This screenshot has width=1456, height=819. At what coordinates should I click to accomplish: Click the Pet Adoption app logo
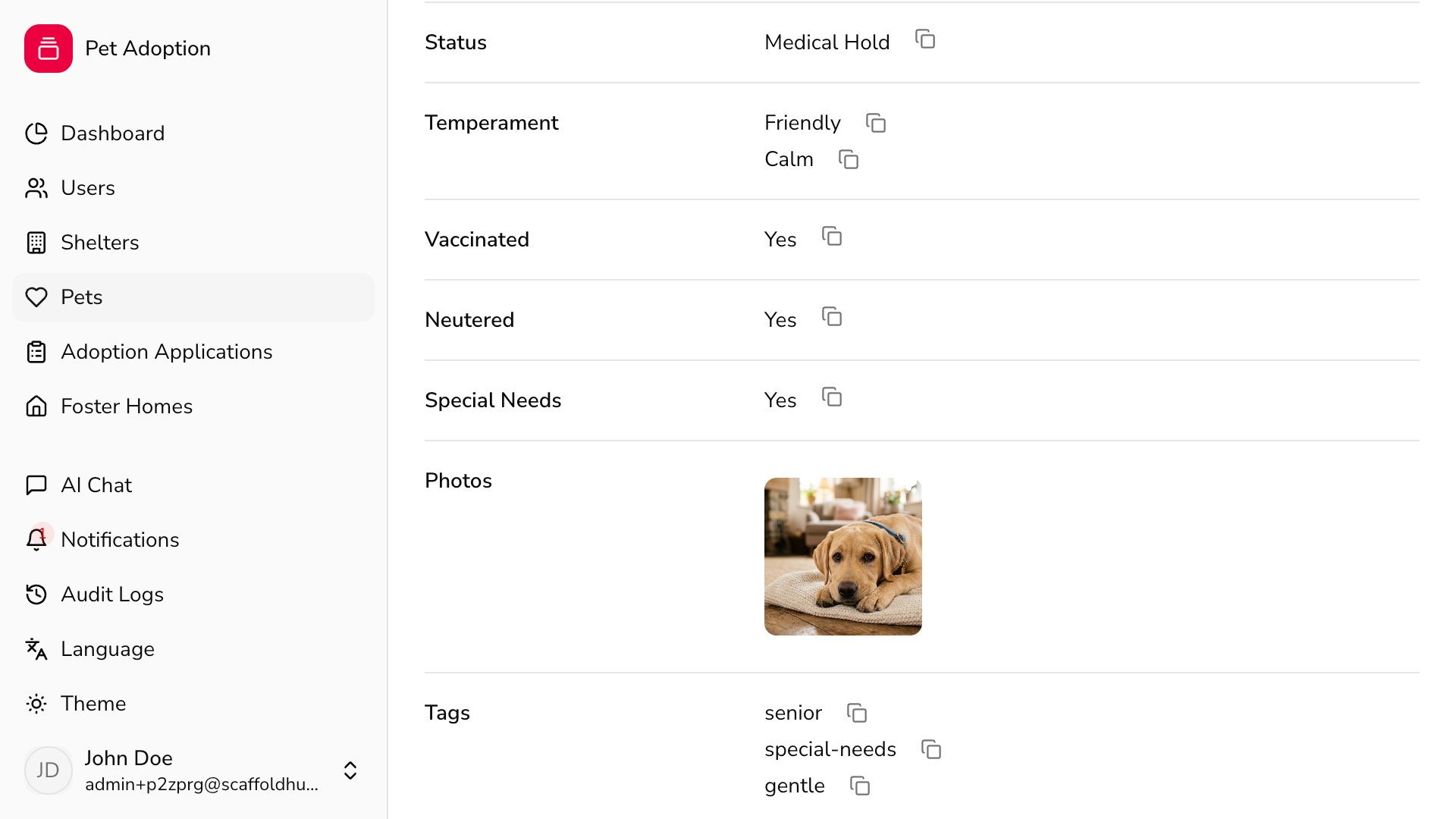pyautogui.click(x=49, y=48)
